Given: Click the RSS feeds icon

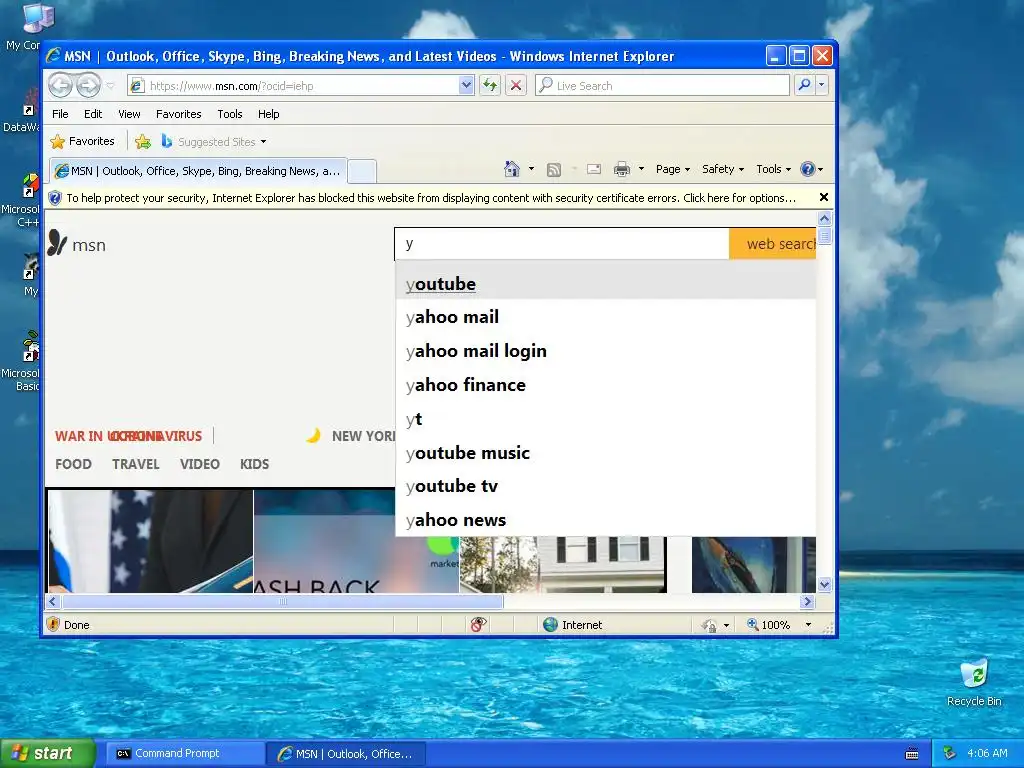Looking at the screenshot, I should pyautogui.click(x=554, y=170).
